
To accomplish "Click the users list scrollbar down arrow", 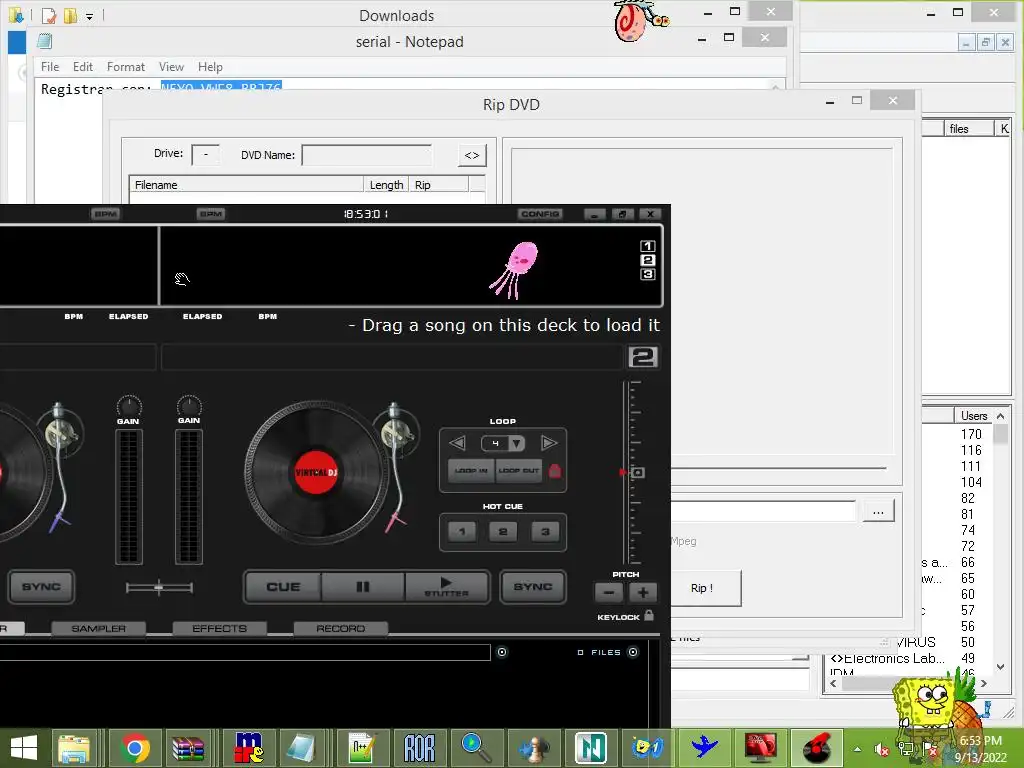I will pos(1000,666).
